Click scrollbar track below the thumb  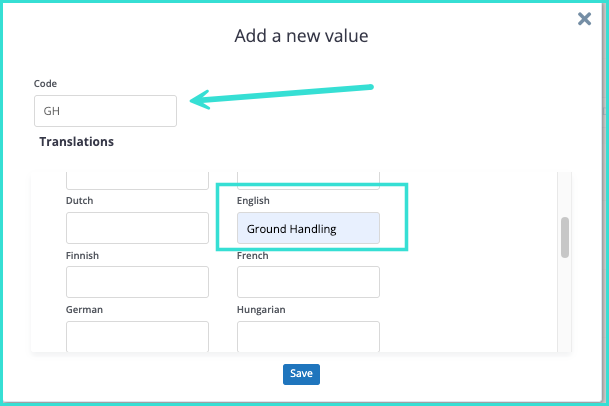coord(565,310)
